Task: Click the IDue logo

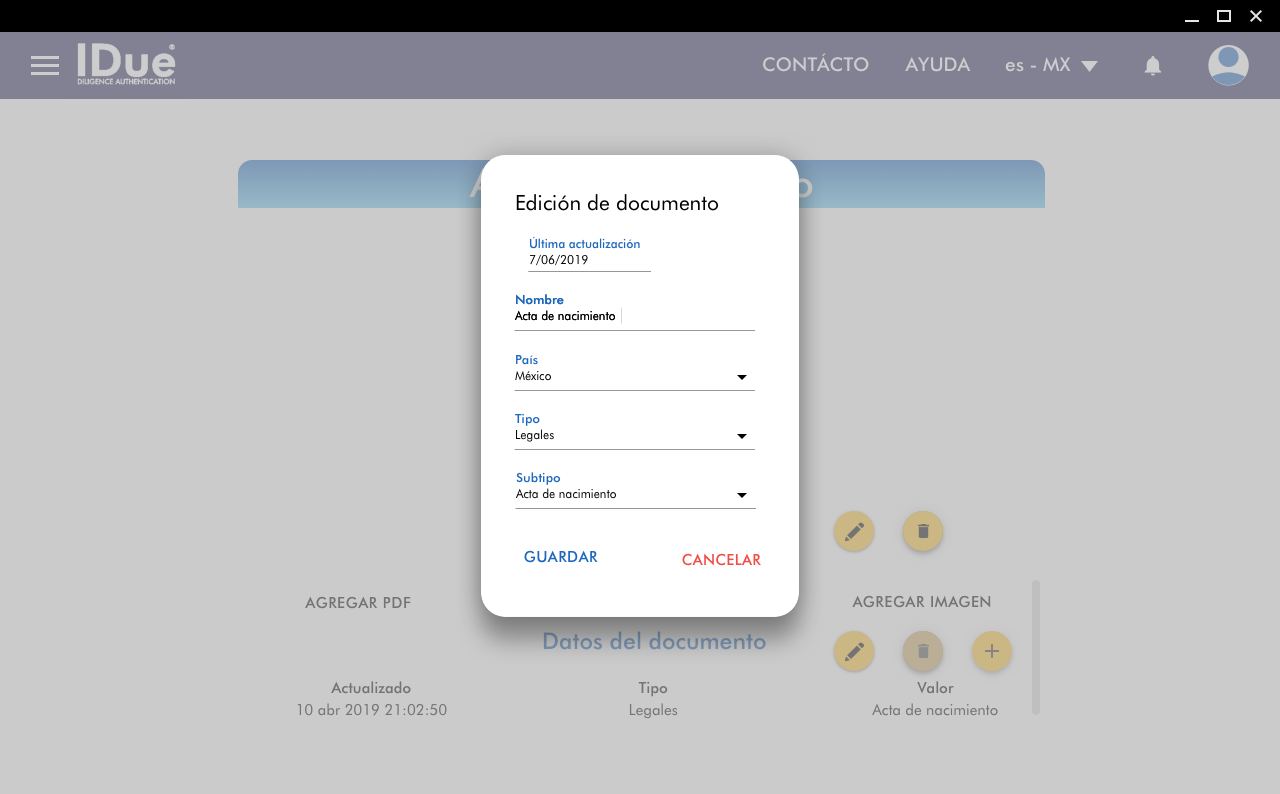Action: [126, 64]
